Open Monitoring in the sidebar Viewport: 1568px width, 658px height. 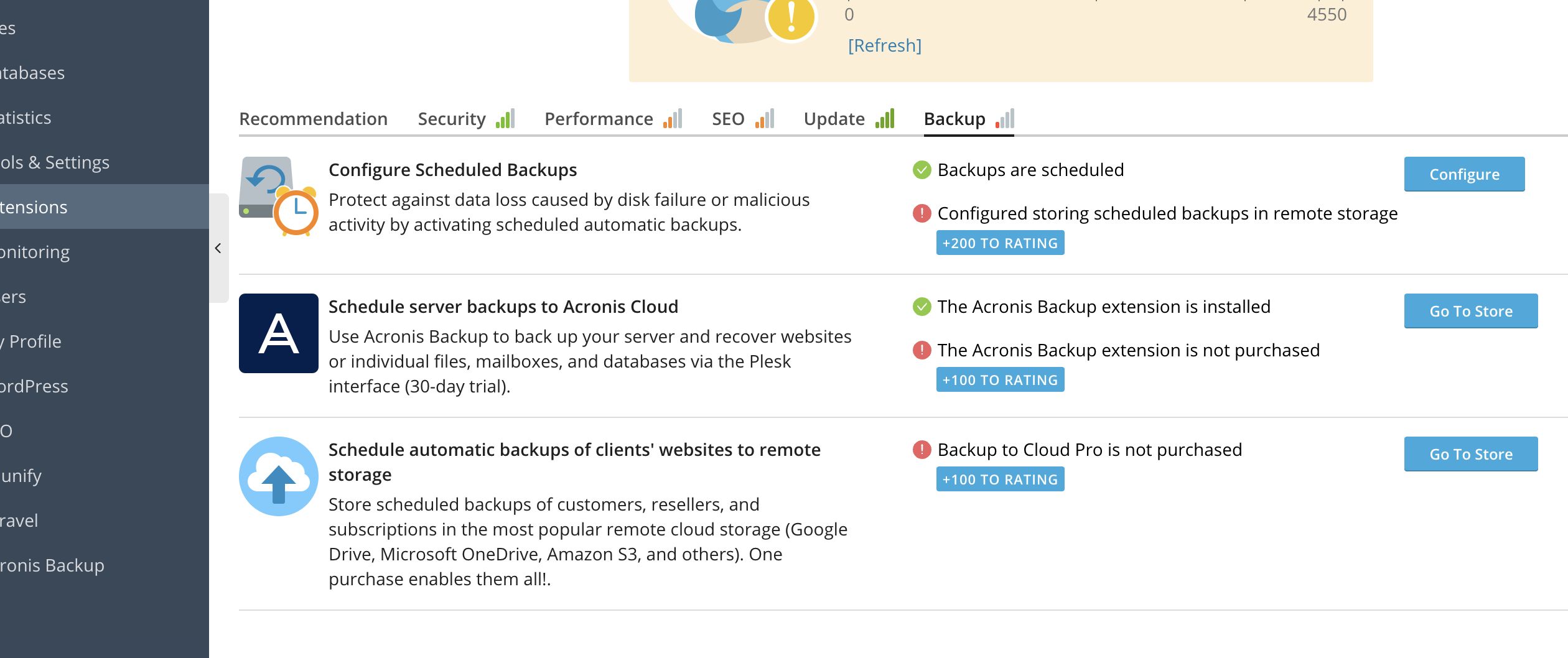tap(105, 252)
